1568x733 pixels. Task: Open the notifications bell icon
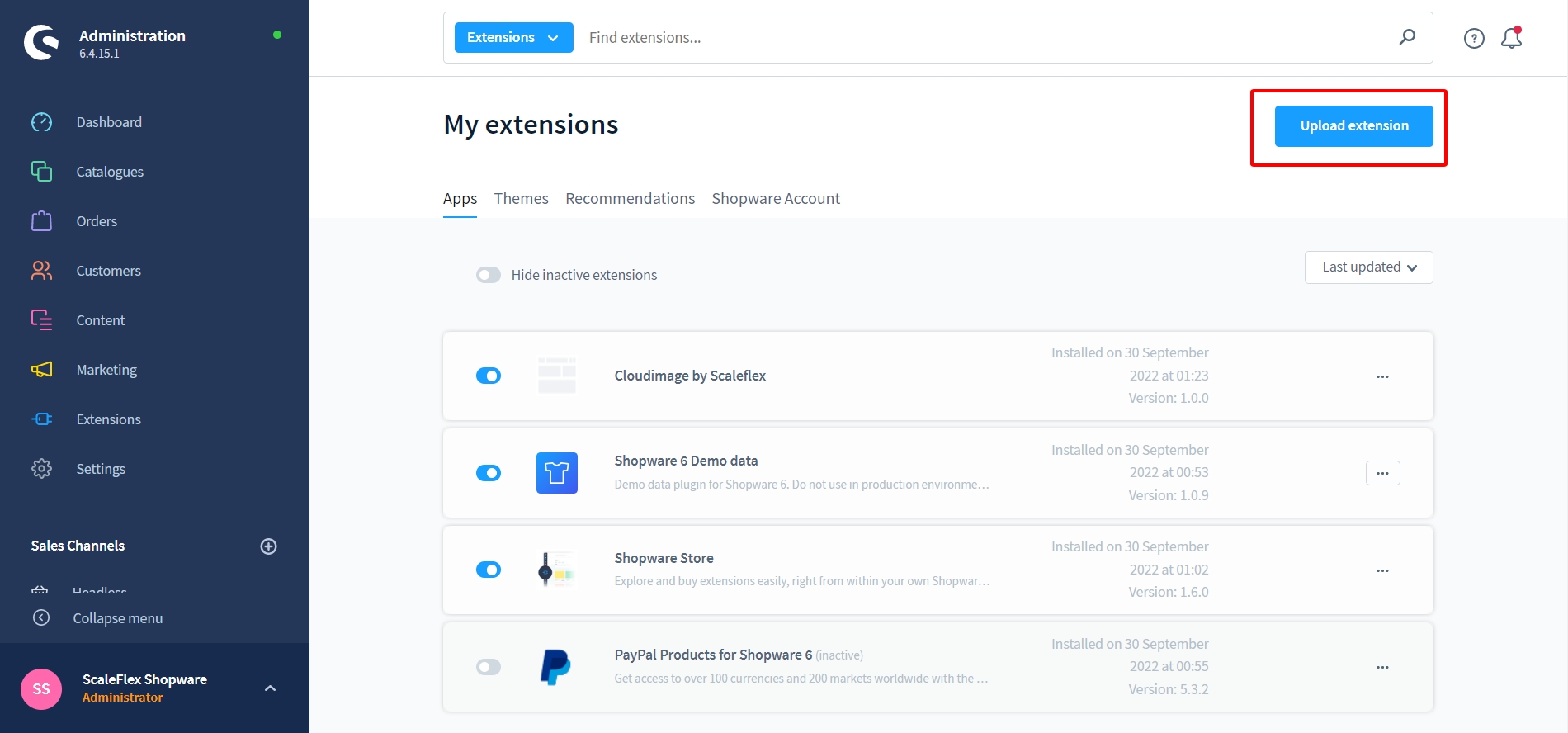pos(1511,38)
